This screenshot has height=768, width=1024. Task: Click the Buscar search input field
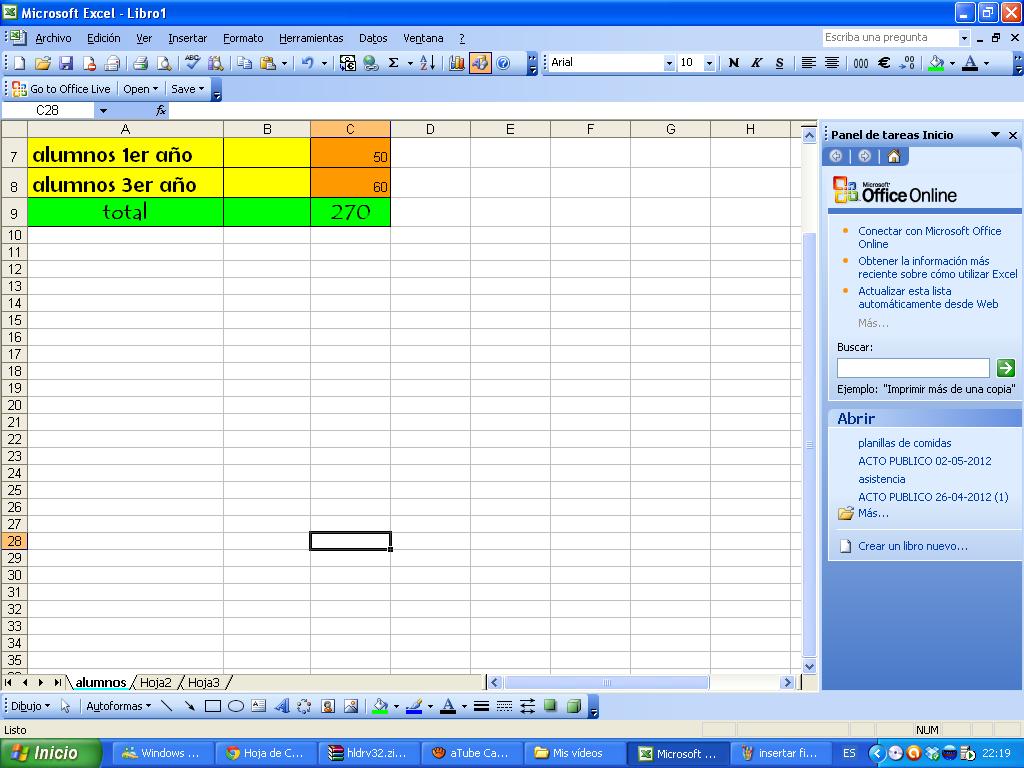(912, 368)
